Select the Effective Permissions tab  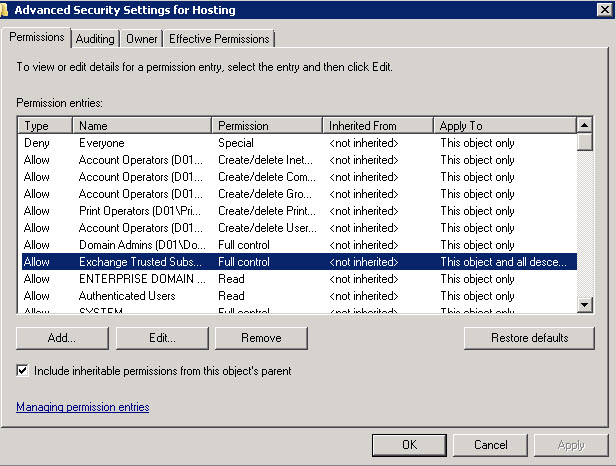click(219, 39)
